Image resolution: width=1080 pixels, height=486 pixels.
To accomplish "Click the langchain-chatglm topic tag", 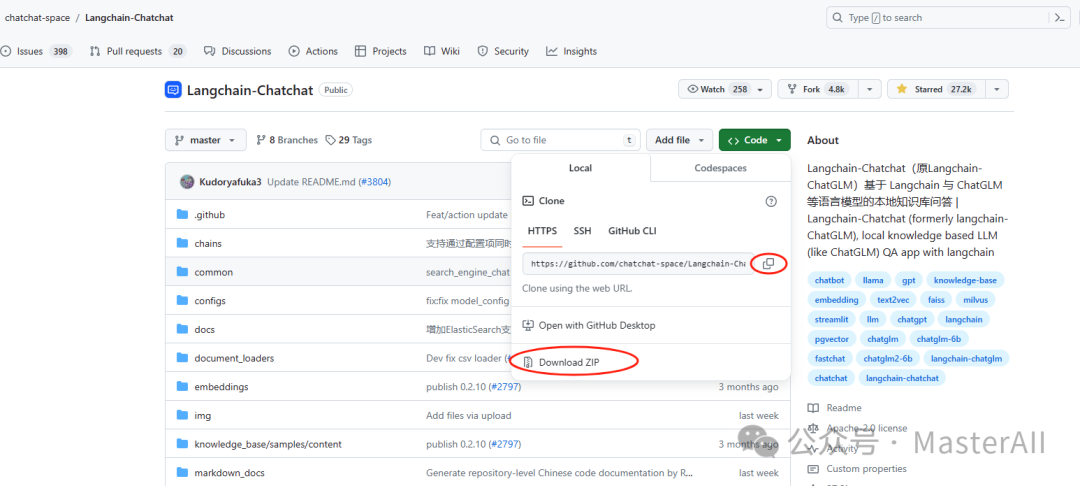I will pyautogui.click(x=966, y=358).
